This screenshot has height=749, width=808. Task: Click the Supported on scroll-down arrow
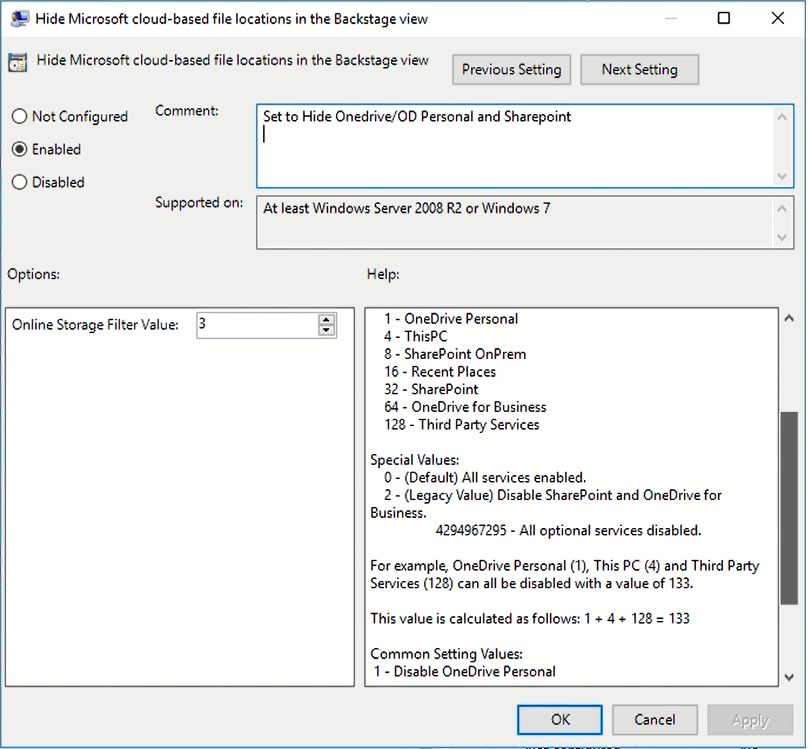(781, 238)
